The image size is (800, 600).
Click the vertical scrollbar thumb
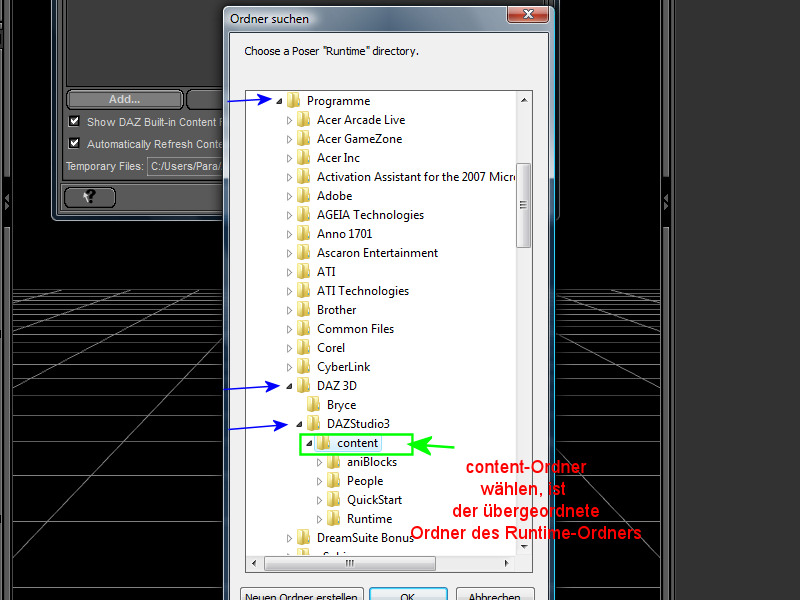pos(523,205)
